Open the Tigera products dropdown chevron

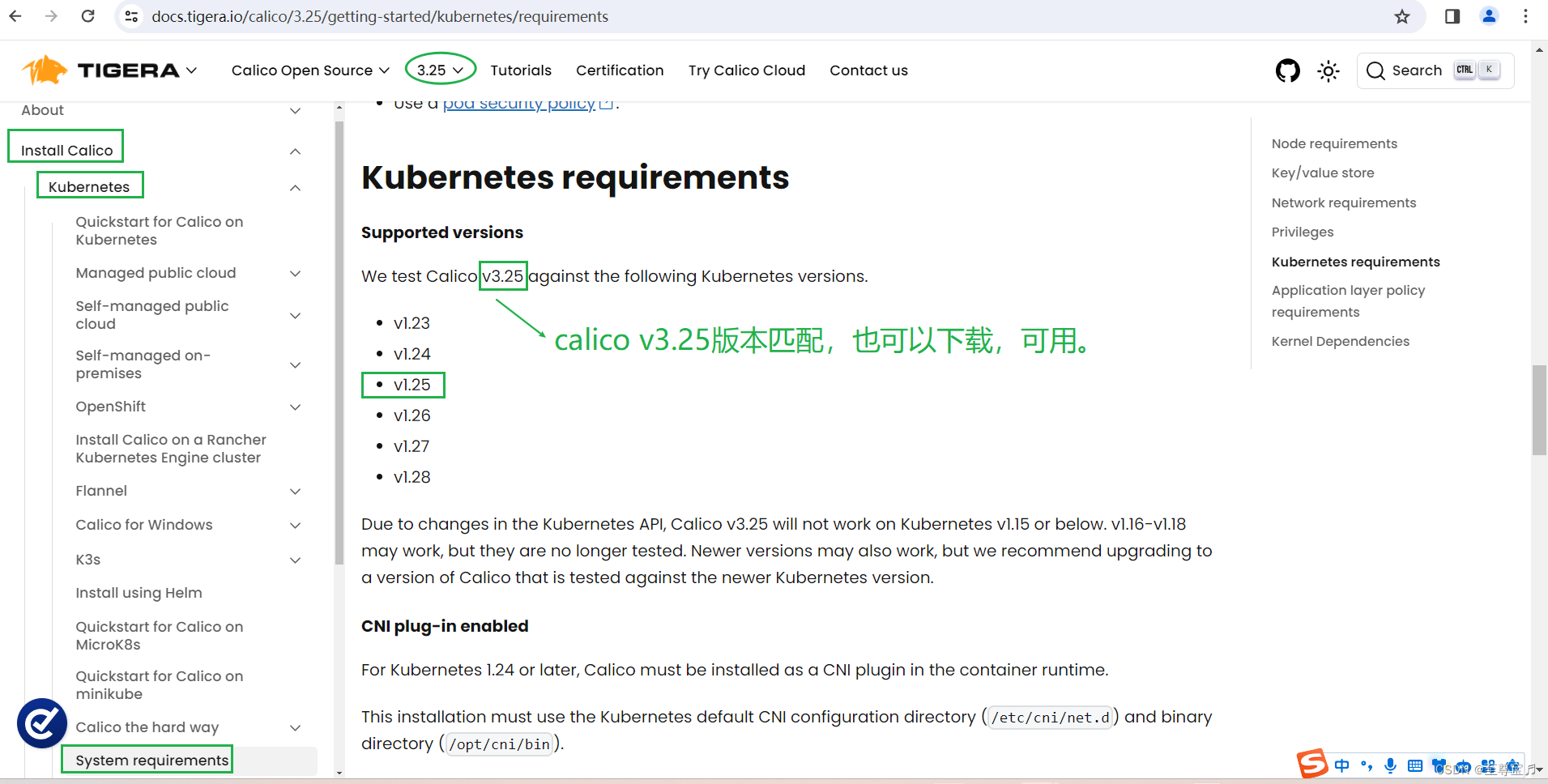[192, 70]
